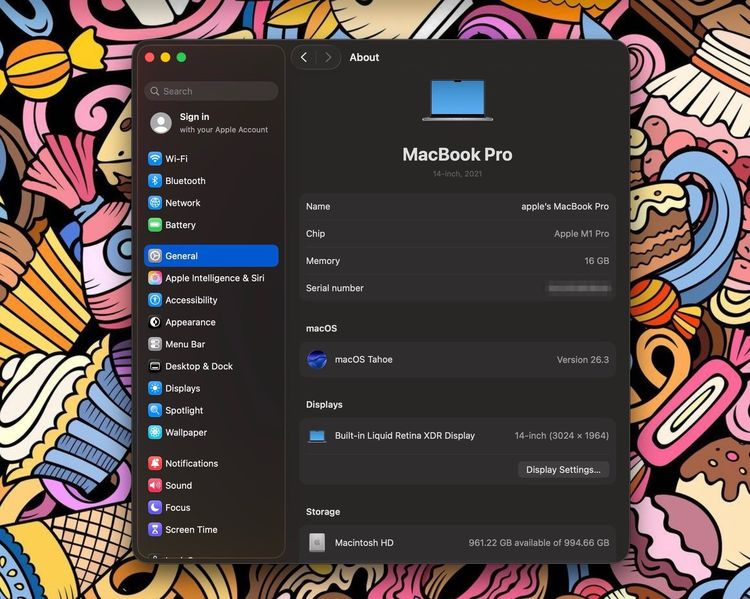Click the blurred serial number value
Screen dimensions: 750x599
click(578, 288)
